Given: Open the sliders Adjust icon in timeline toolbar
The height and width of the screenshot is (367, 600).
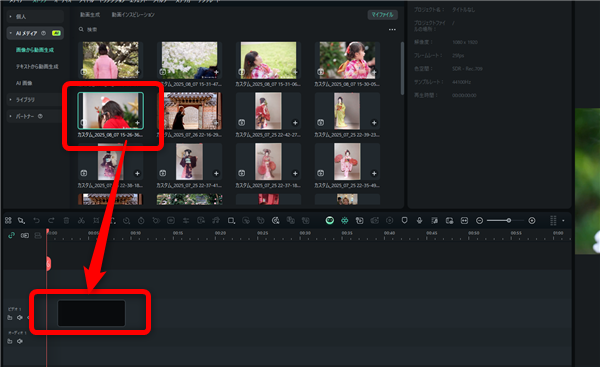Looking at the screenshot, I should (x=186, y=220).
